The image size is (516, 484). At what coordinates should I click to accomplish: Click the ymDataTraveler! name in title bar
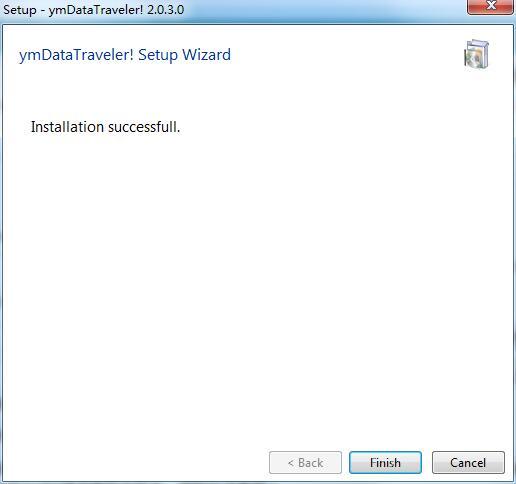point(96,10)
